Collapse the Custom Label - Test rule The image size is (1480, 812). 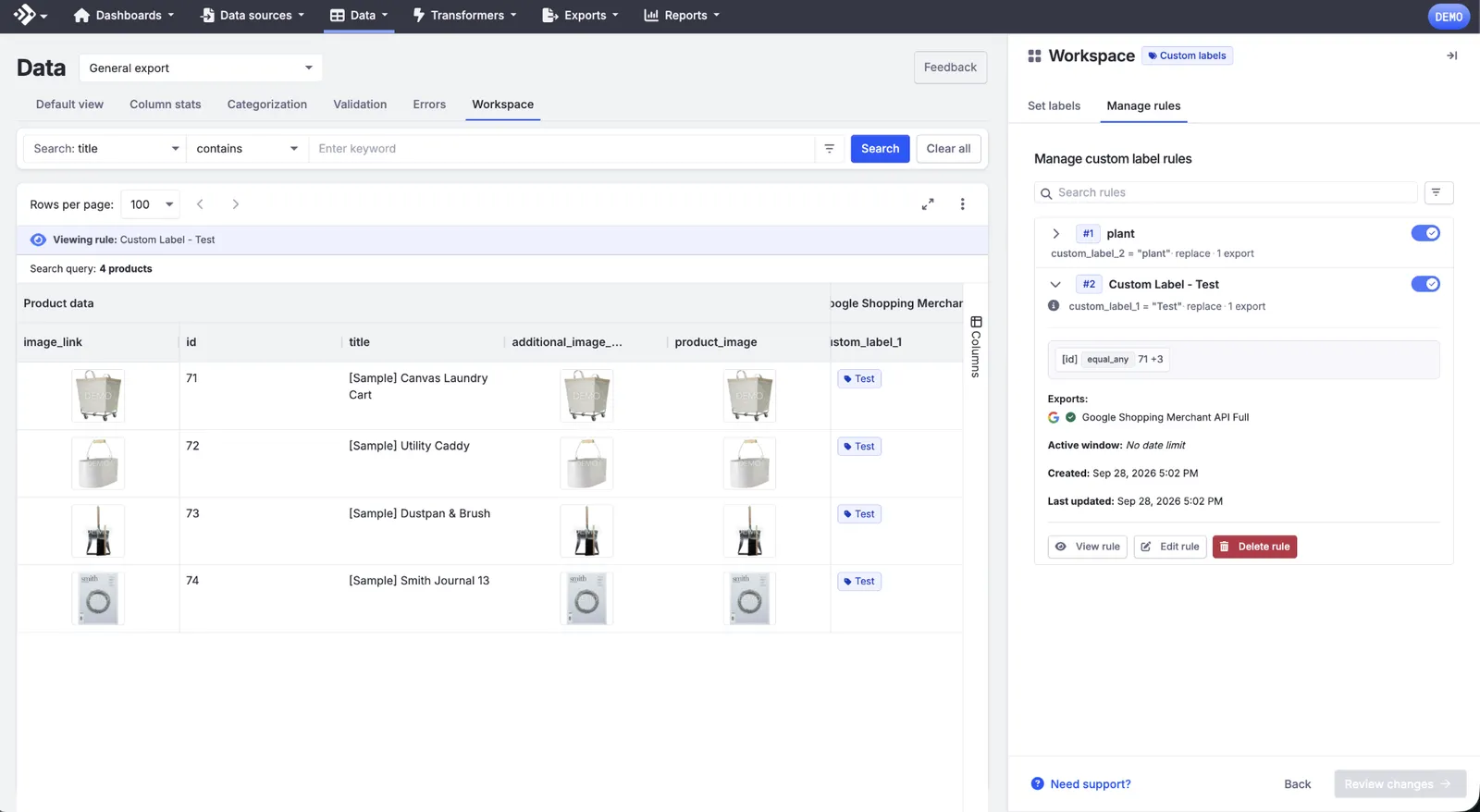(x=1055, y=285)
